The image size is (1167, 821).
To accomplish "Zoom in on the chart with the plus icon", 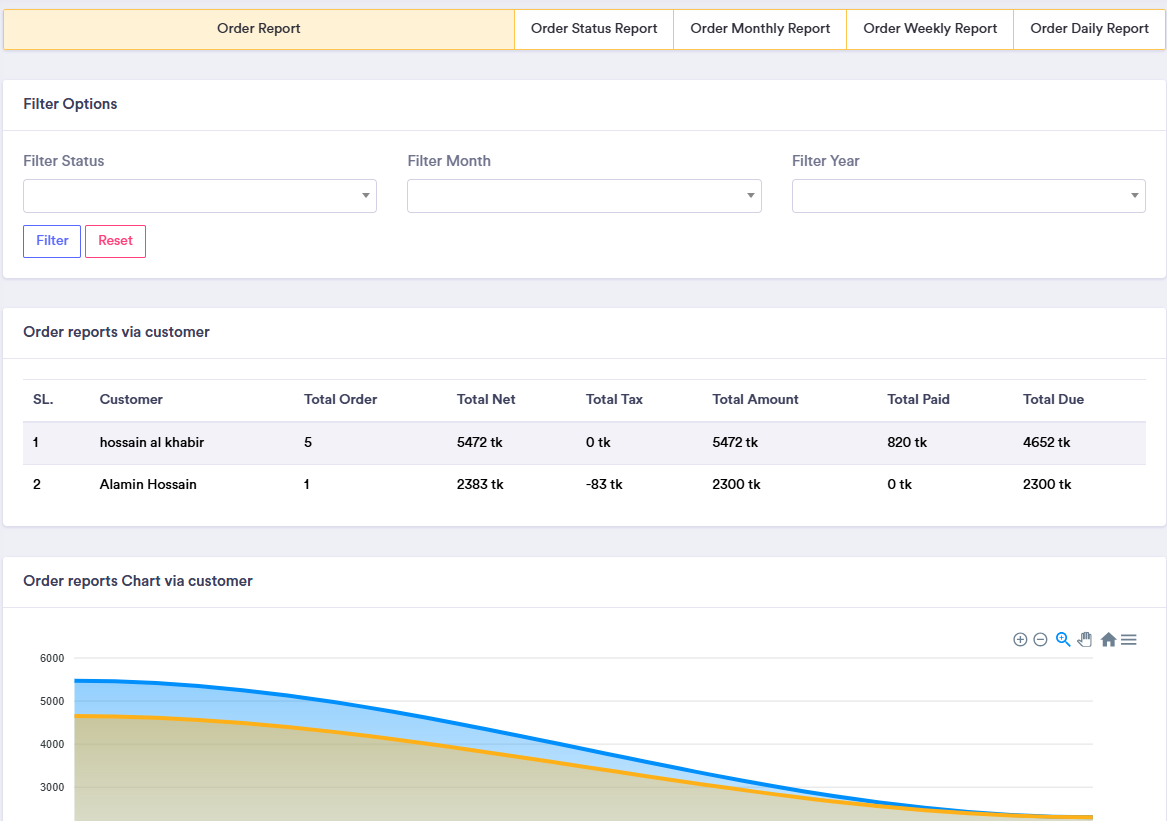I will pyautogui.click(x=1020, y=639).
